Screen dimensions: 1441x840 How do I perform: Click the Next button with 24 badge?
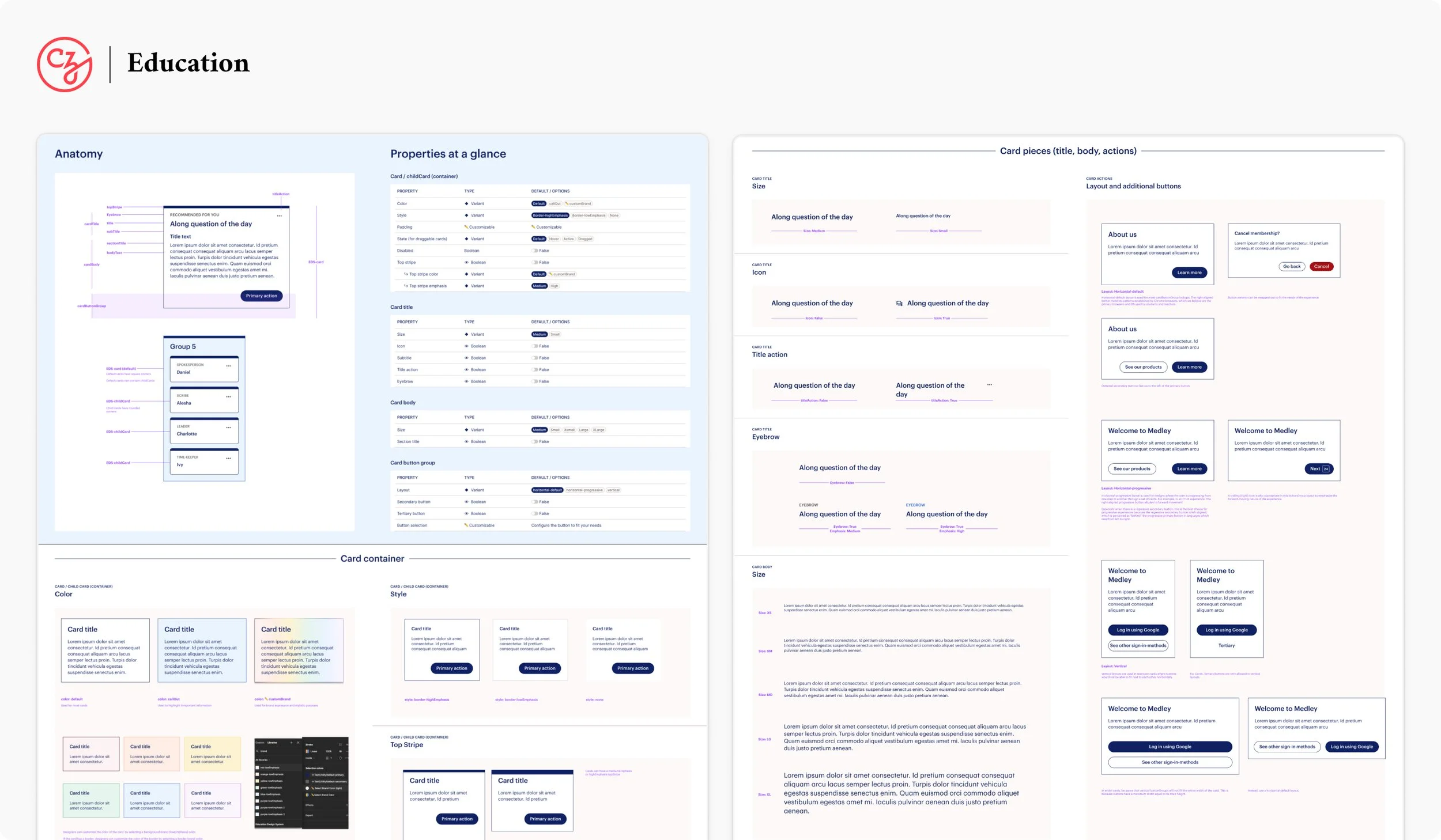click(1318, 469)
